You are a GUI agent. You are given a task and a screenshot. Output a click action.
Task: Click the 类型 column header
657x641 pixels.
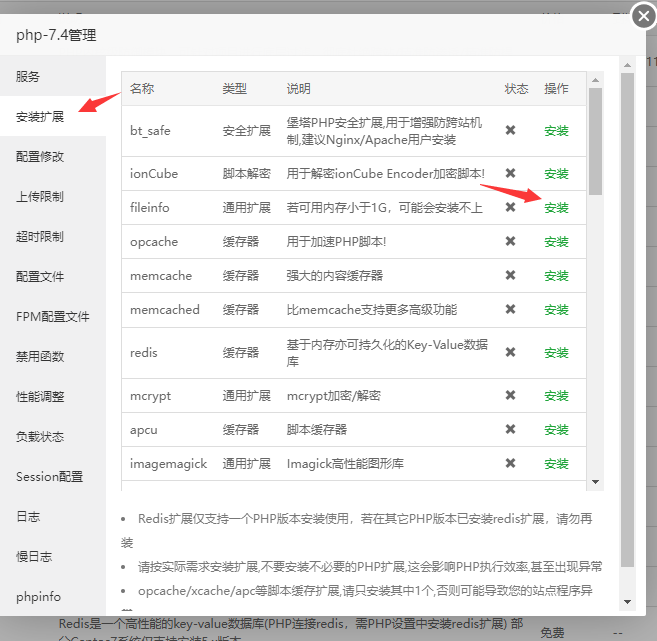point(235,88)
